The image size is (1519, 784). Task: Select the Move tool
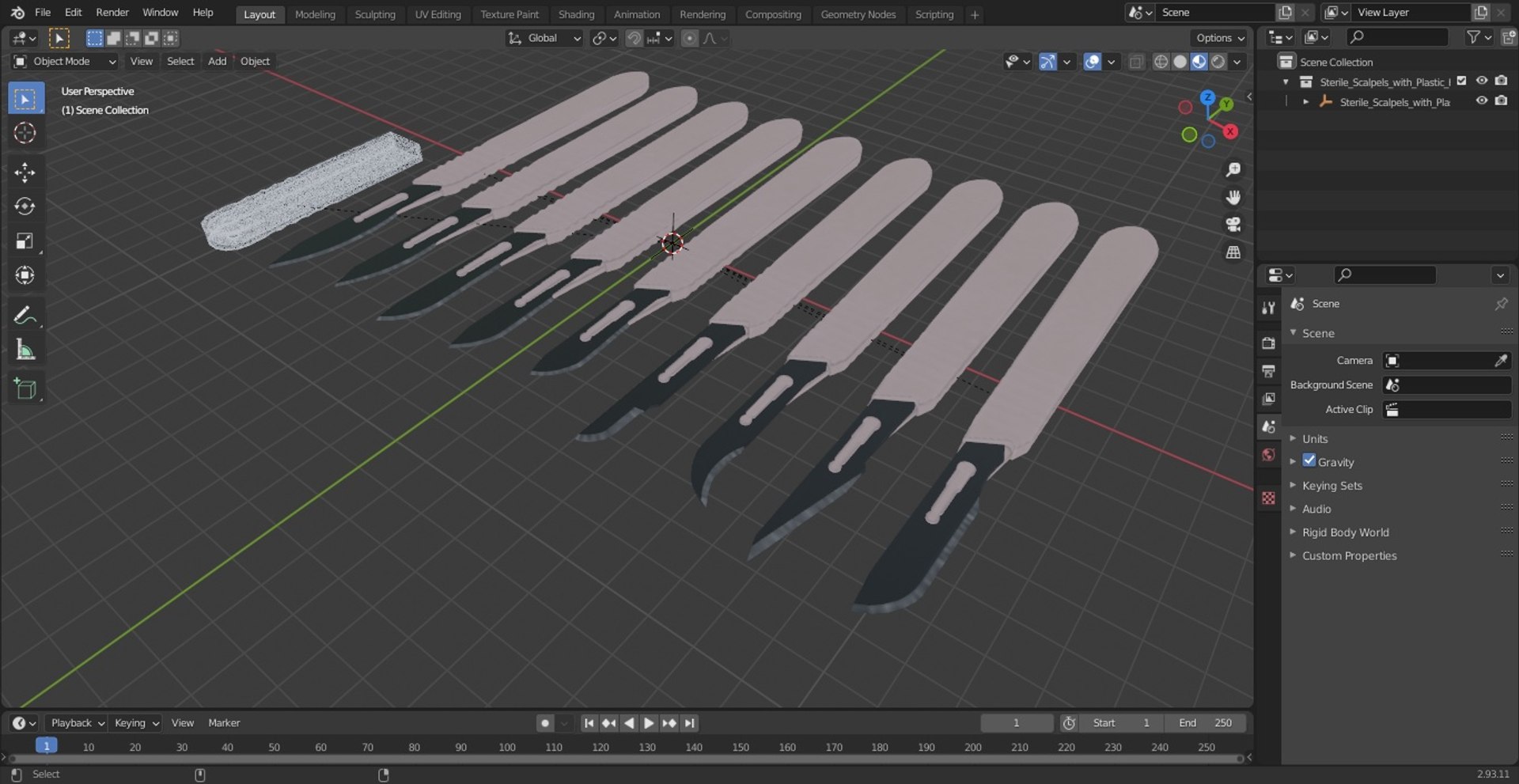25,172
